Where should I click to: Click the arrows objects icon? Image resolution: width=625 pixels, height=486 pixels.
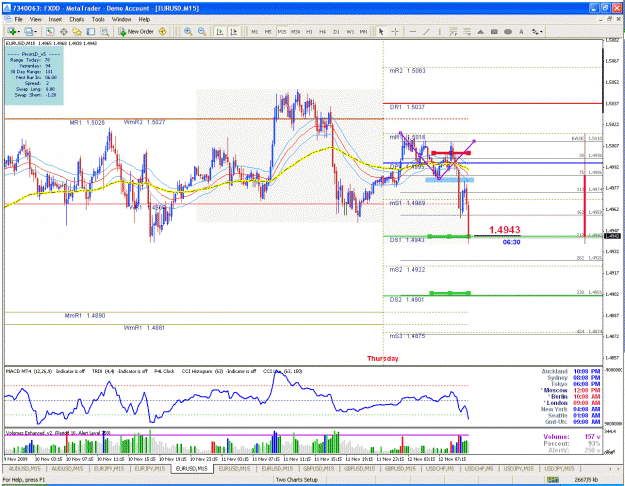(534, 31)
